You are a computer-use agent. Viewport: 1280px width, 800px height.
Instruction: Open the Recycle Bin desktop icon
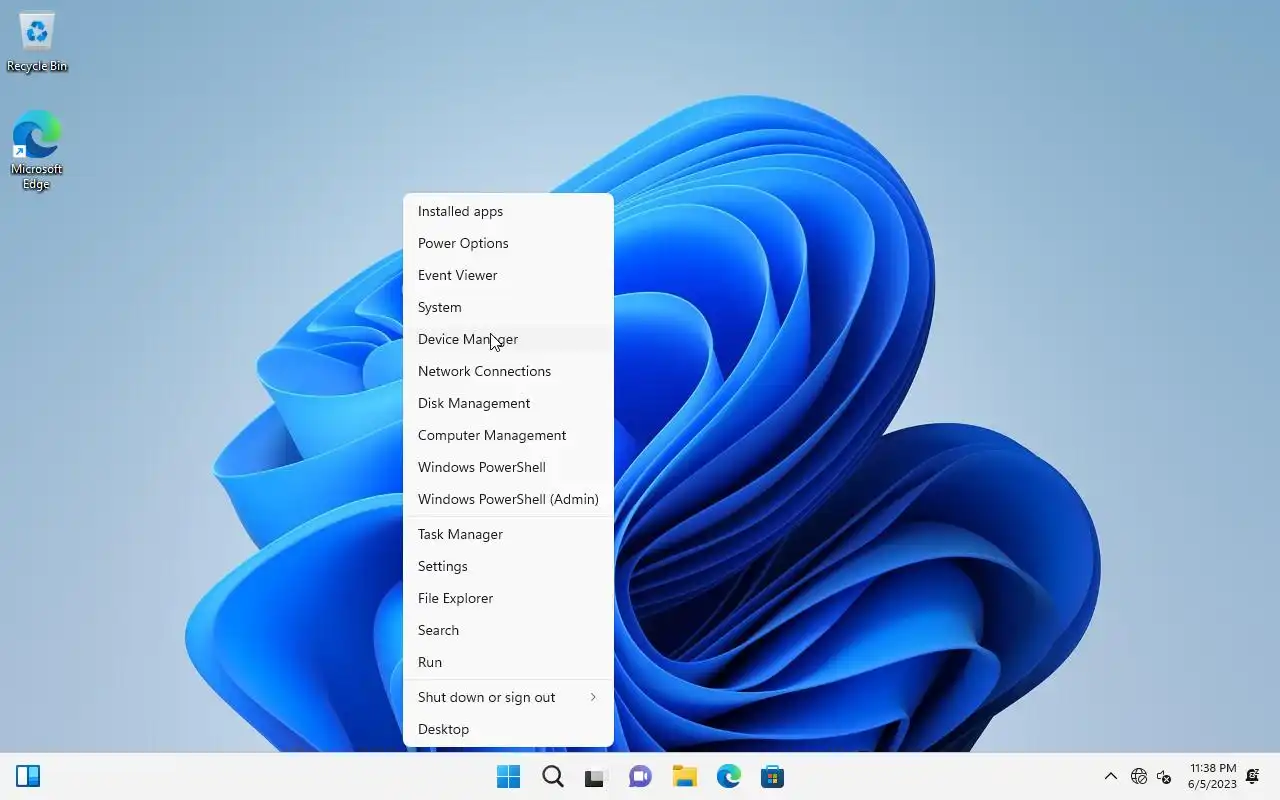tap(37, 43)
